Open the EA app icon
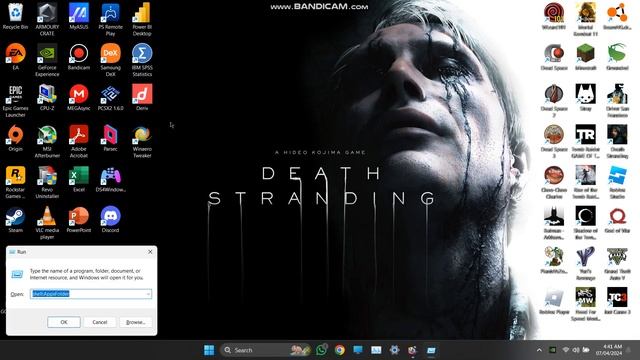The height and width of the screenshot is (360, 640). 15,57
